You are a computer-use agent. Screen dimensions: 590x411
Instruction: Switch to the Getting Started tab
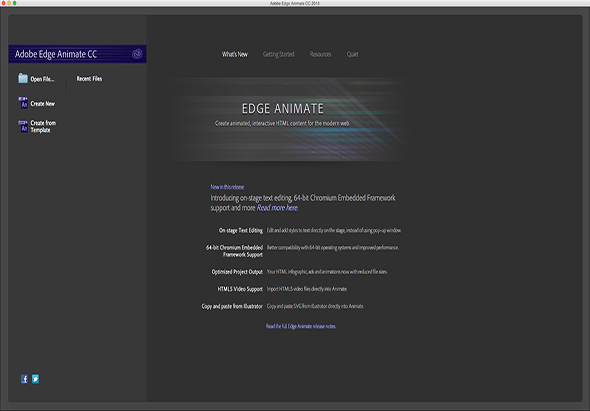[x=278, y=54]
